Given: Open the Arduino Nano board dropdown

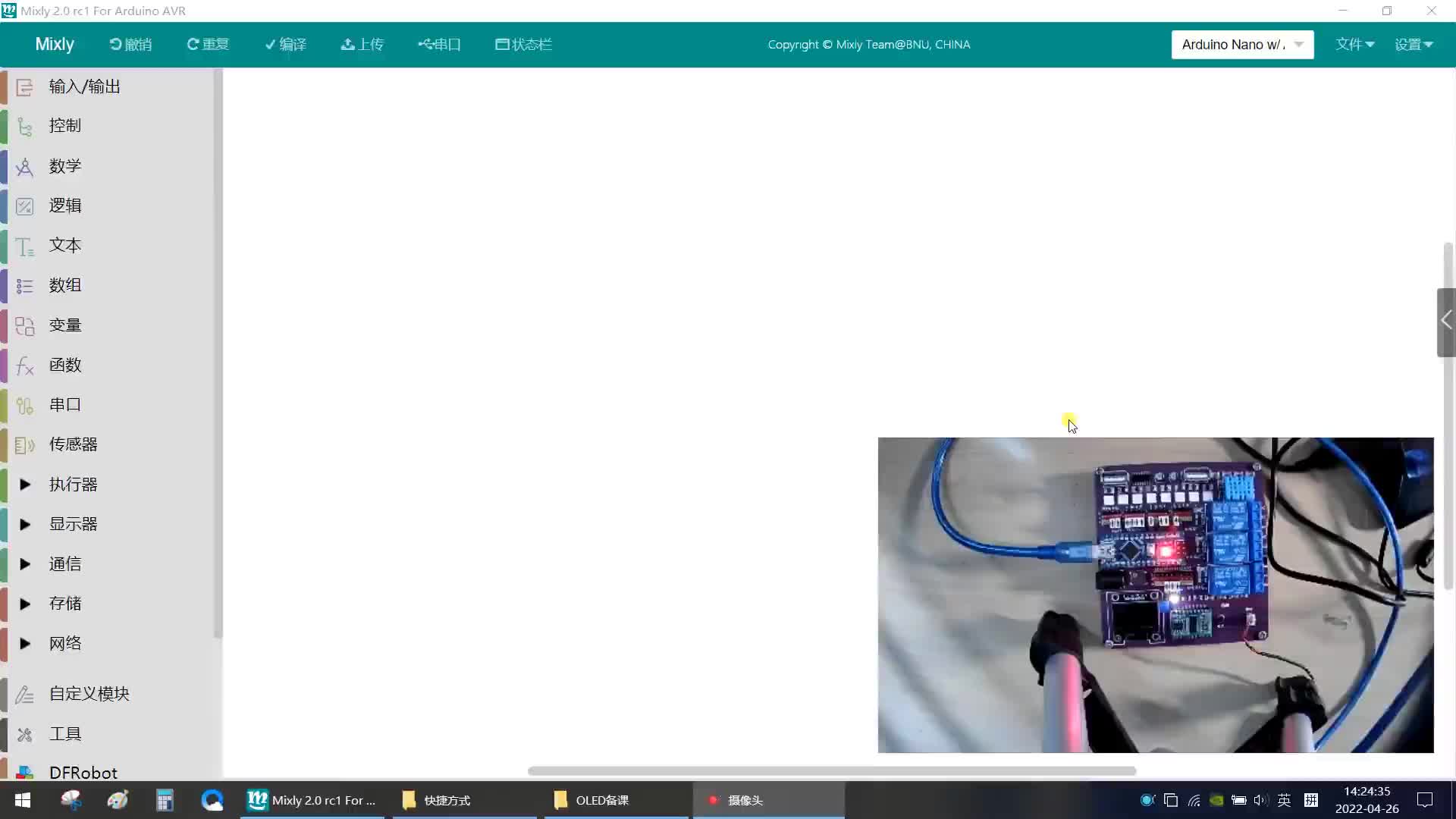Looking at the screenshot, I should pyautogui.click(x=1242, y=45).
